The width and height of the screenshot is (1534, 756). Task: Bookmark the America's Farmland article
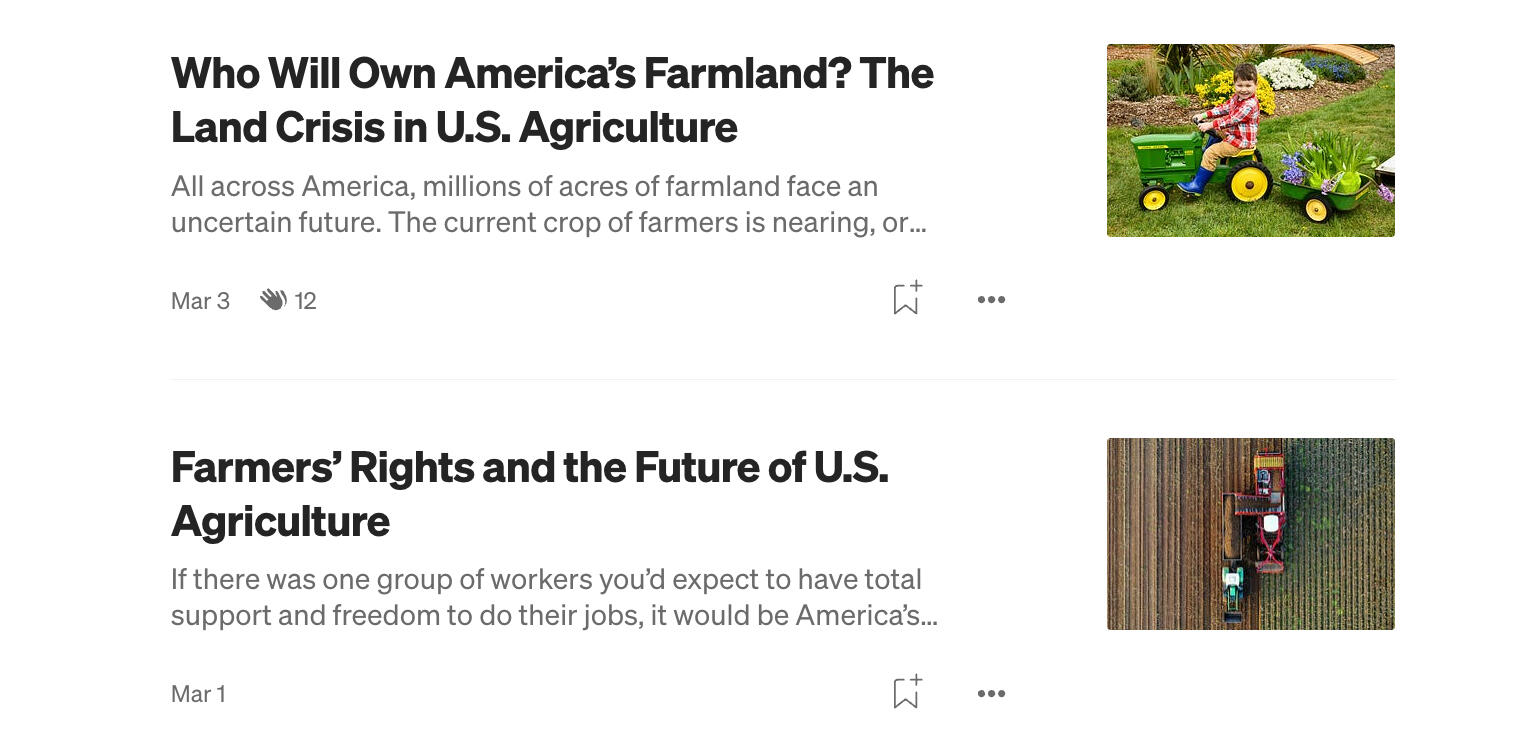[x=906, y=299]
